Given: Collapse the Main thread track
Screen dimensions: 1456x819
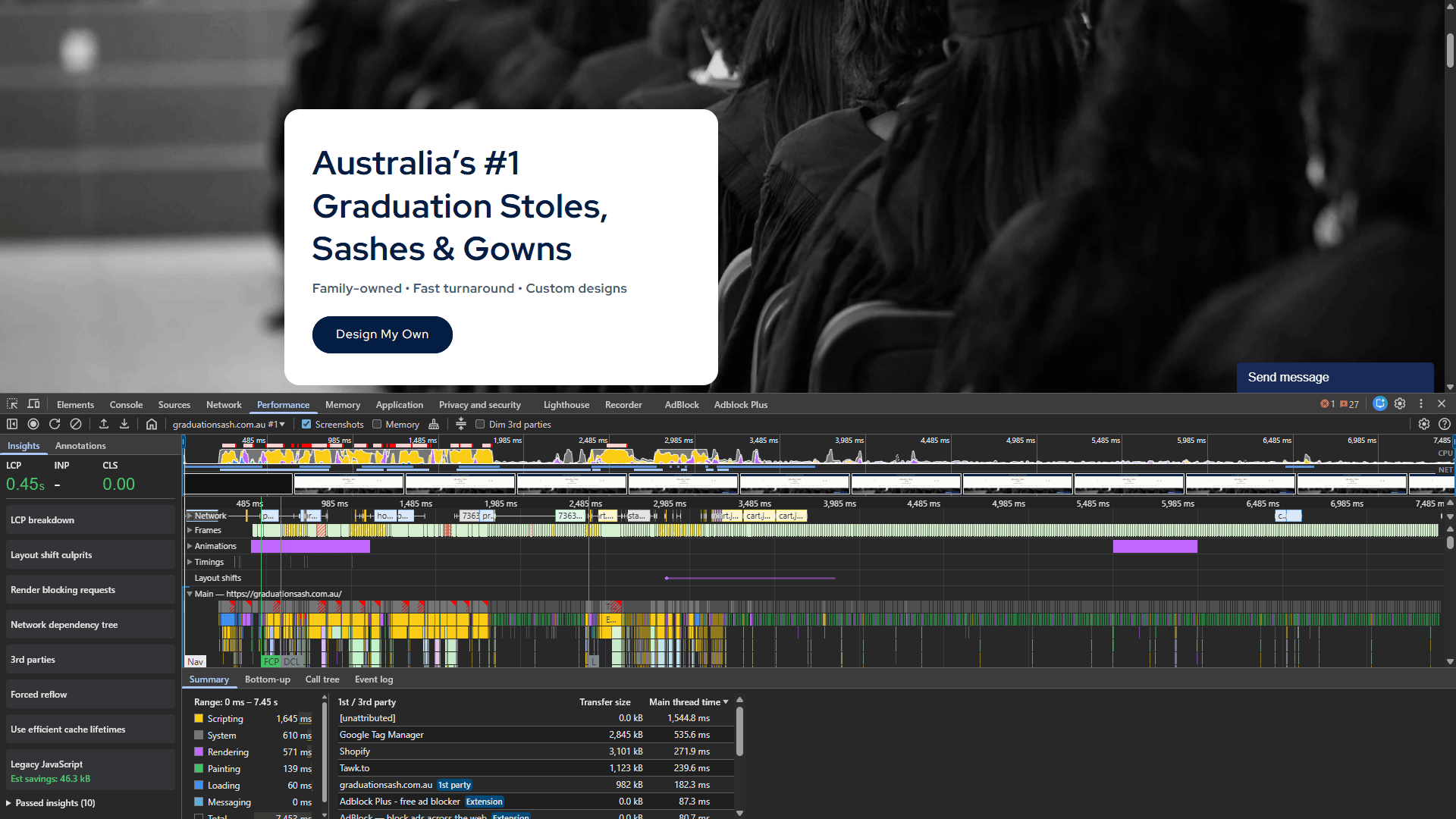Looking at the screenshot, I should pyautogui.click(x=190, y=594).
